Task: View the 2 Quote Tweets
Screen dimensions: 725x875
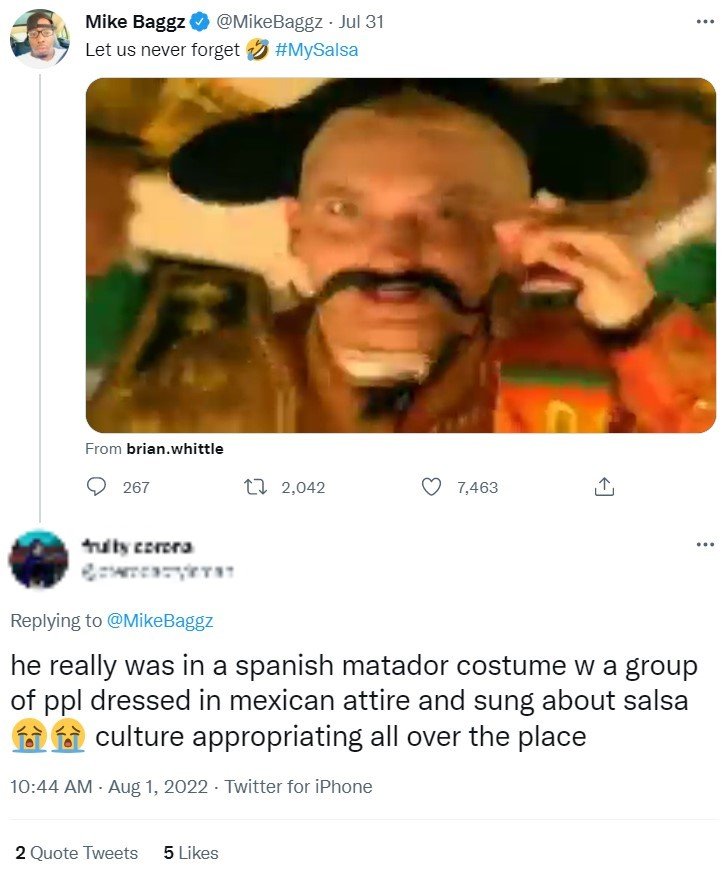Action: click(x=76, y=853)
